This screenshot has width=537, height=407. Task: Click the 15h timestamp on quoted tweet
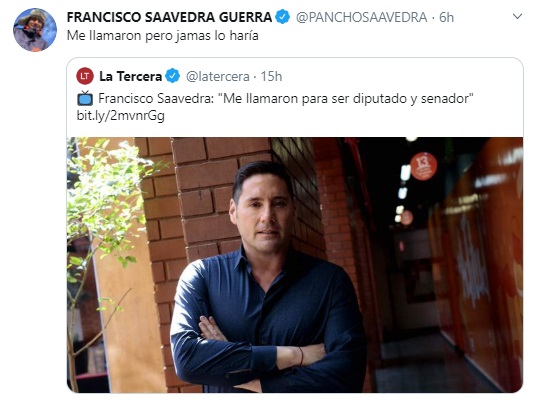click(271, 76)
